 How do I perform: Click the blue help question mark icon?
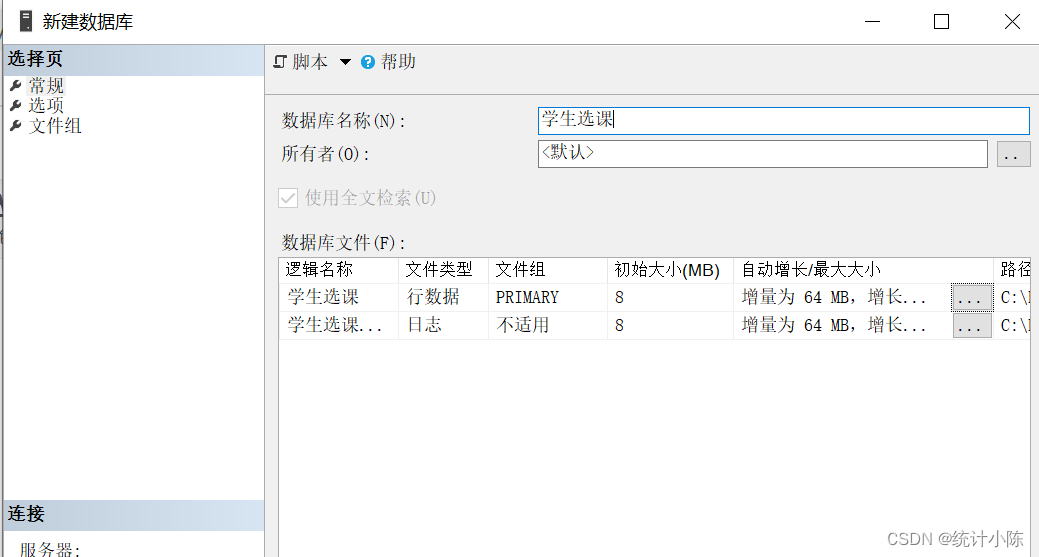click(x=368, y=62)
